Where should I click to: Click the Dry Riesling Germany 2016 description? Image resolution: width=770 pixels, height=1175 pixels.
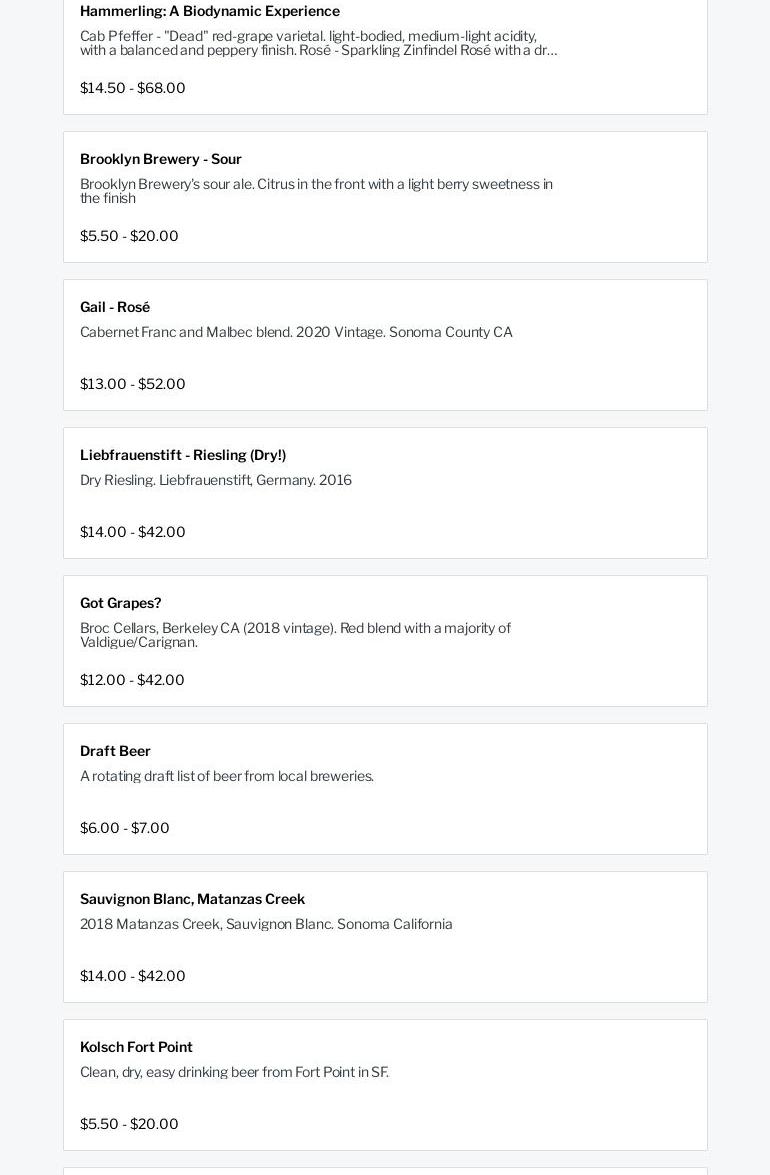point(216,480)
